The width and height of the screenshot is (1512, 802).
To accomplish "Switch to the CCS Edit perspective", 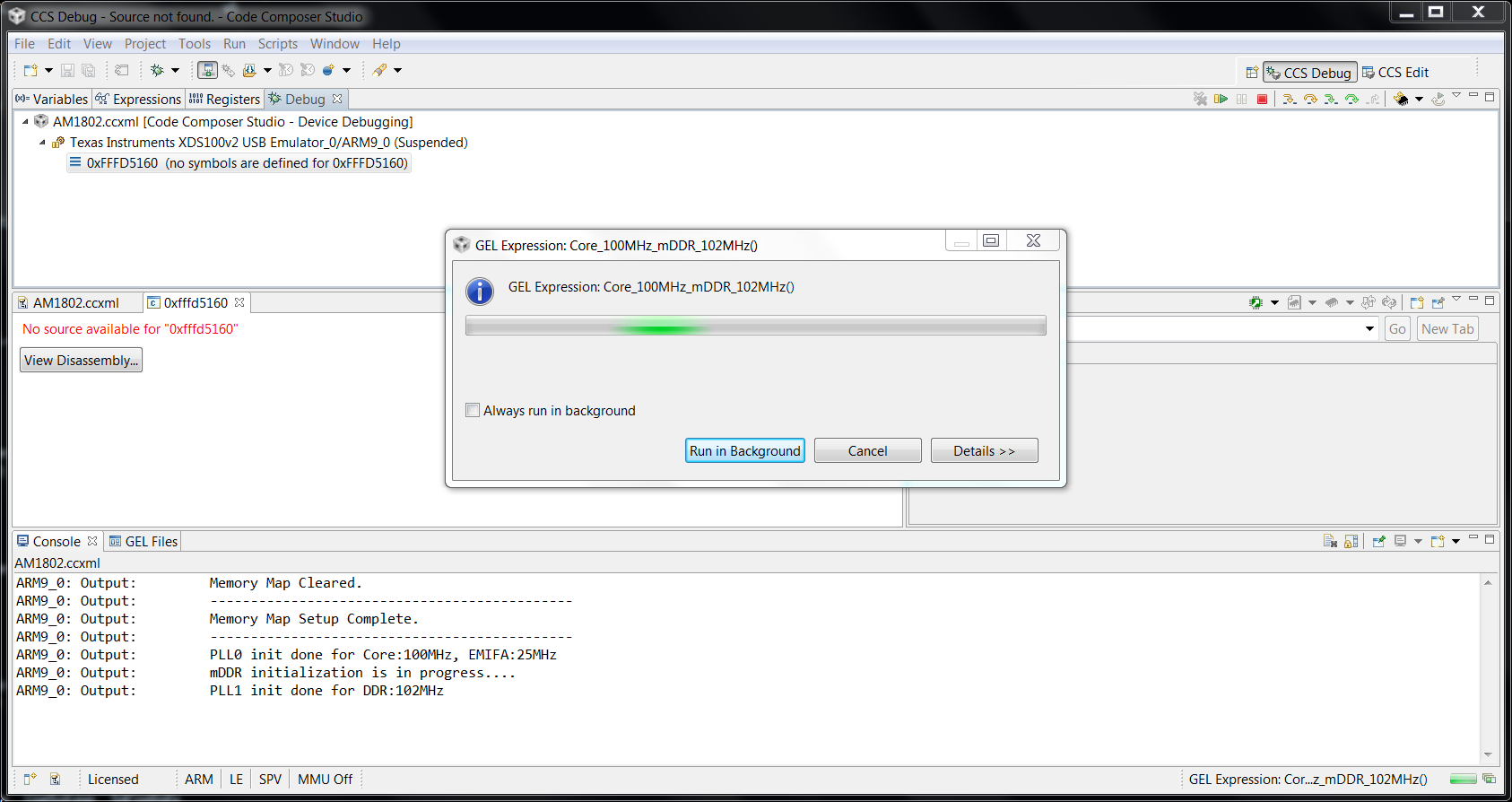I will pos(1395,73).
